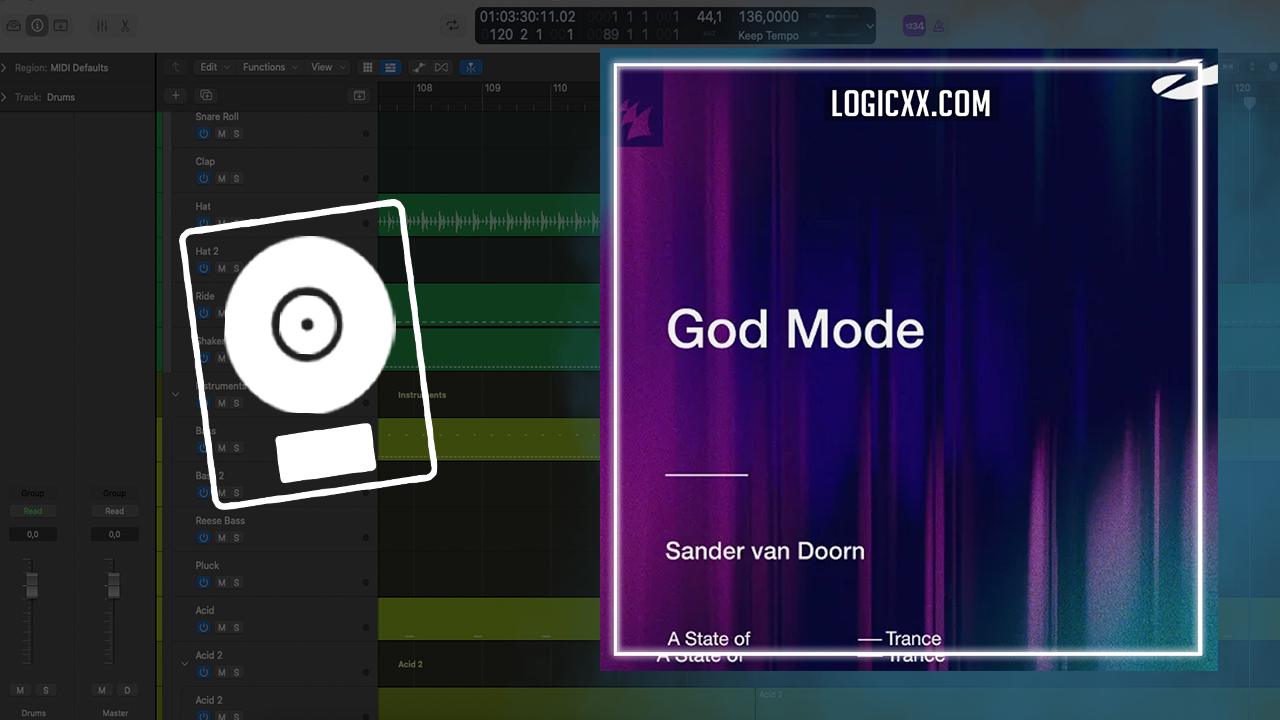1280x720 pixels.
Task: Expand the Region MIDI Defaults section
Action: [x=4, y=68]
